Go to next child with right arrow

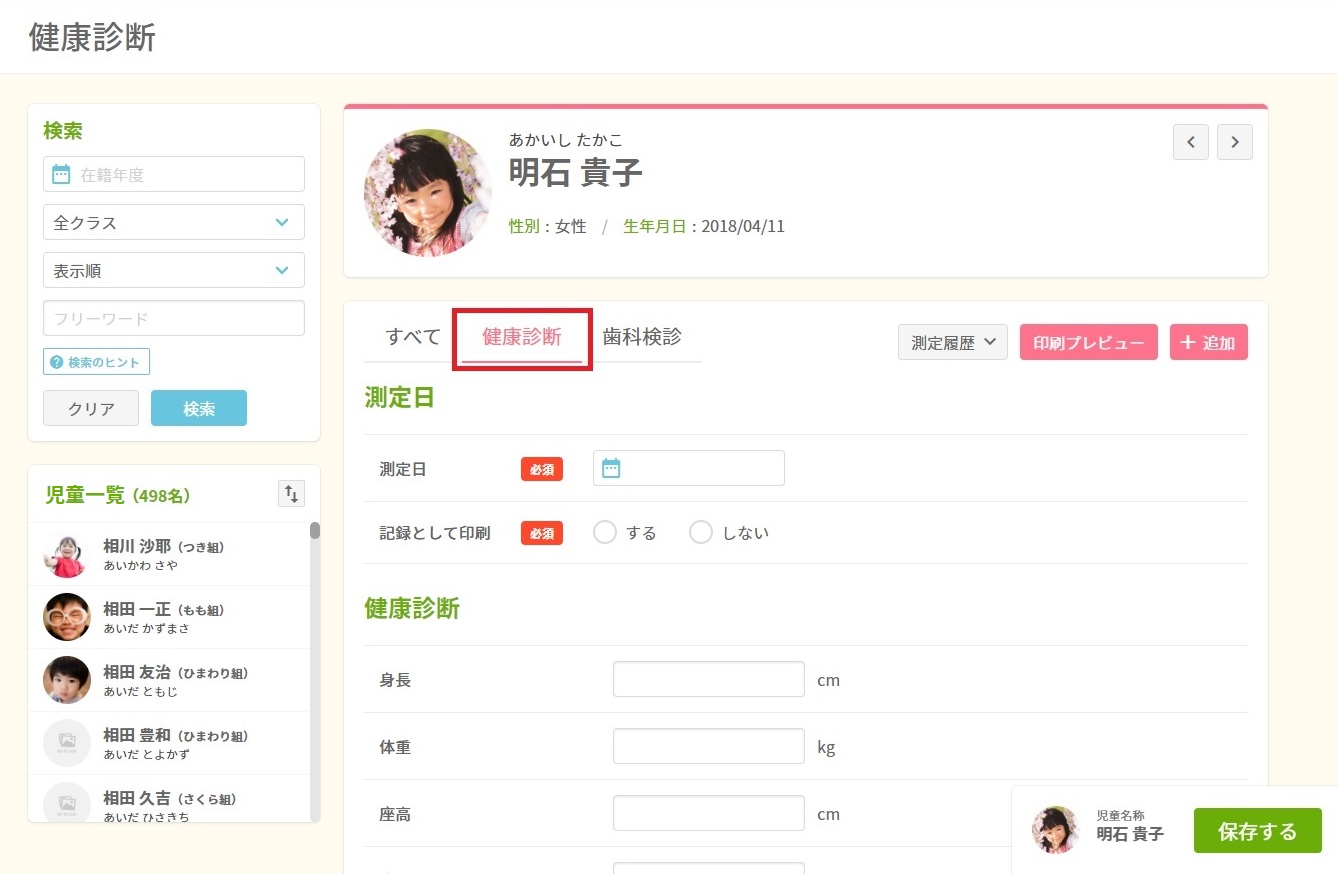point(1235,143)
